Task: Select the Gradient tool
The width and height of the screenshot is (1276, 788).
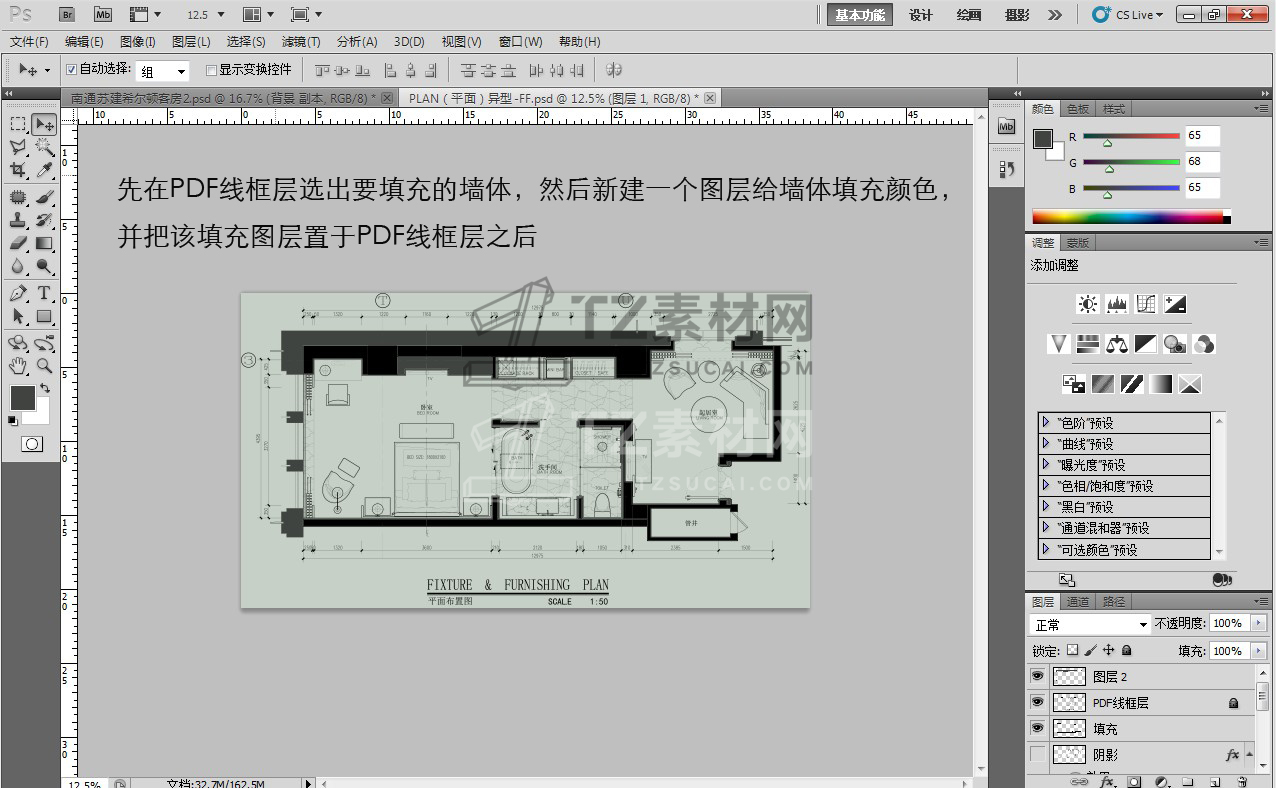Action: pos(44,243)
